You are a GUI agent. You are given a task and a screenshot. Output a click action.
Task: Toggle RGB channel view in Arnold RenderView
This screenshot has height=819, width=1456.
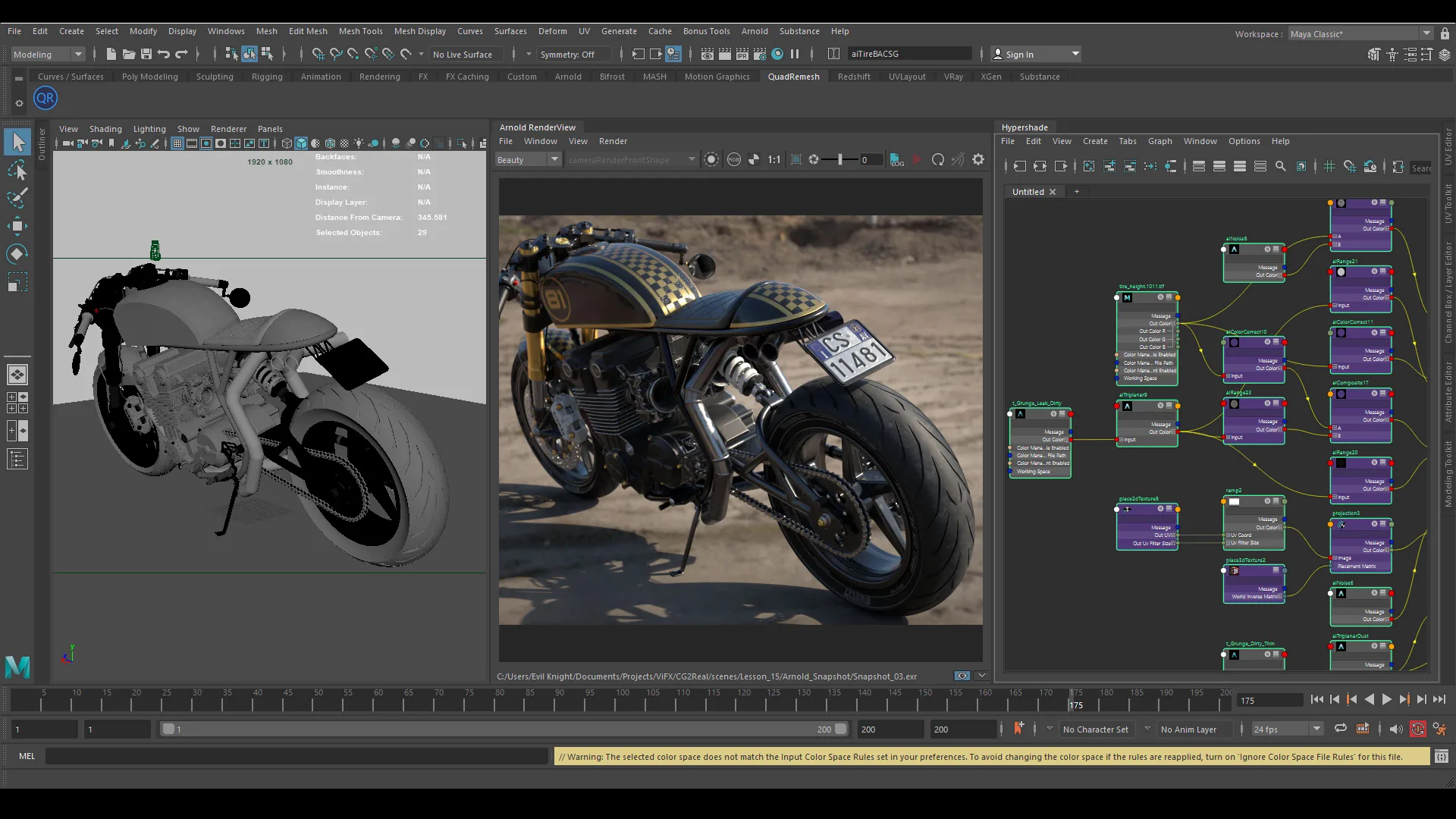(735, 159)
